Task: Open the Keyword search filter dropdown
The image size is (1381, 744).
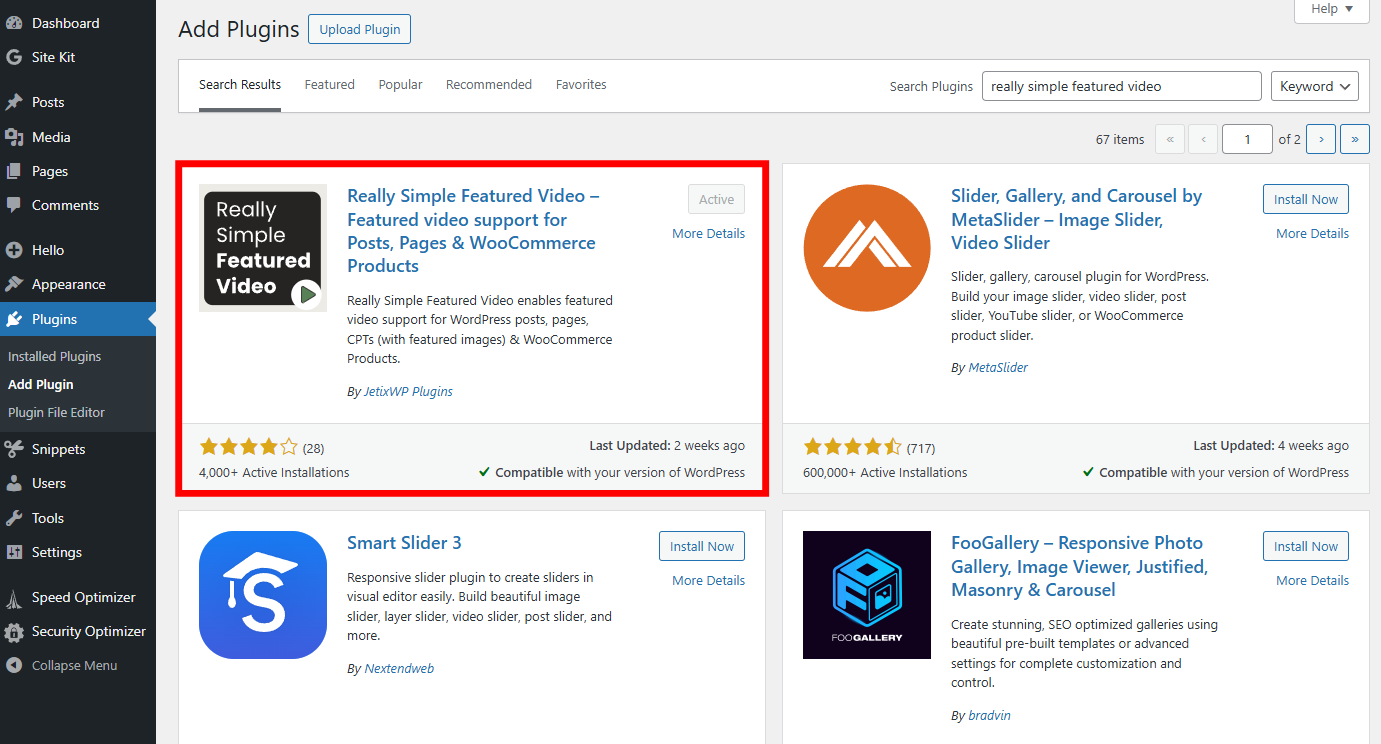Action: pos(1314,86)
